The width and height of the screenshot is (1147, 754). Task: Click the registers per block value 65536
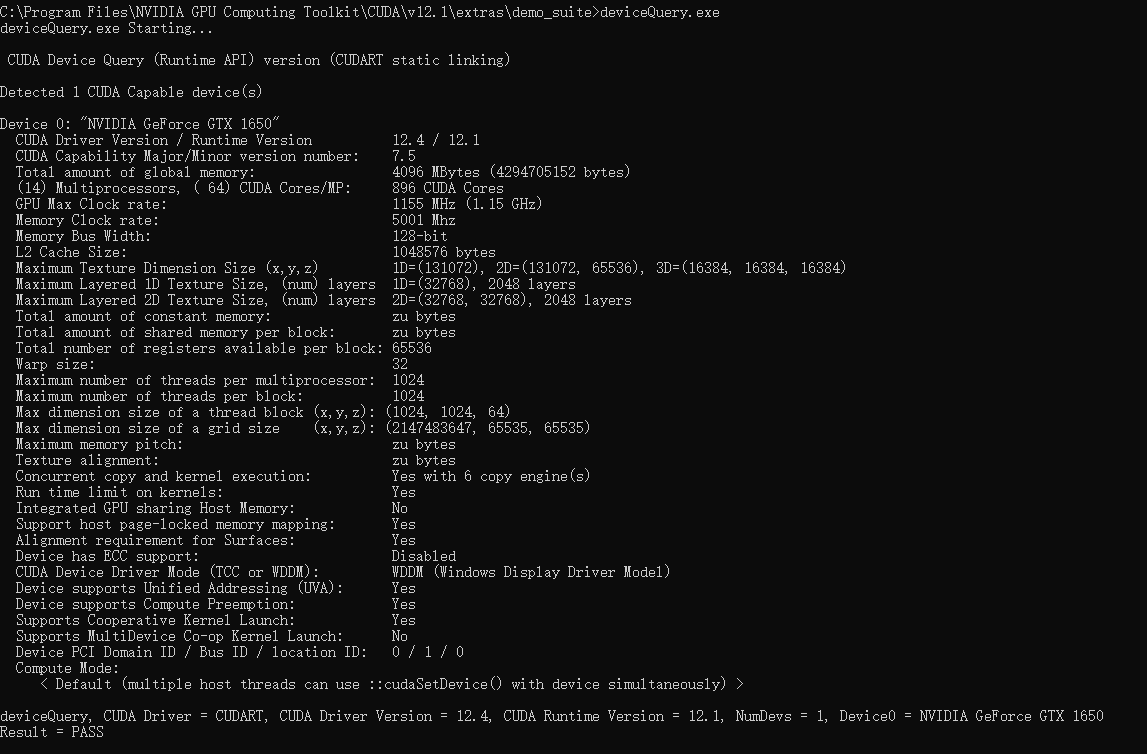412,348
